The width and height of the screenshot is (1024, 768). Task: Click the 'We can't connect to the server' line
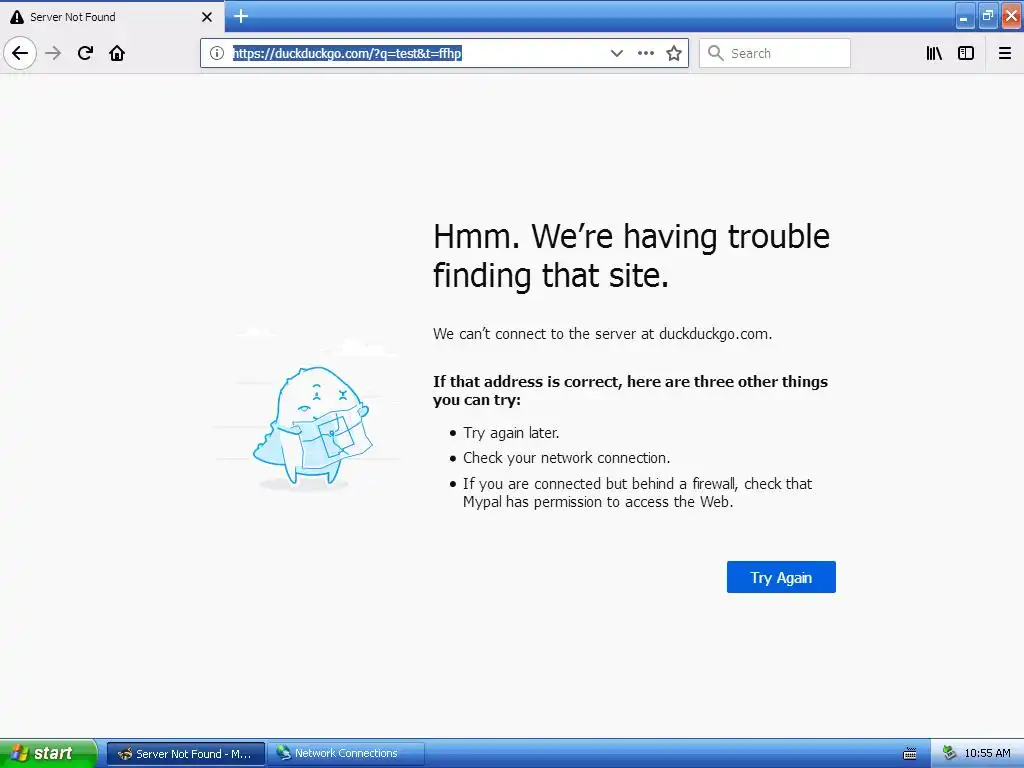click(x=602, y=334)
